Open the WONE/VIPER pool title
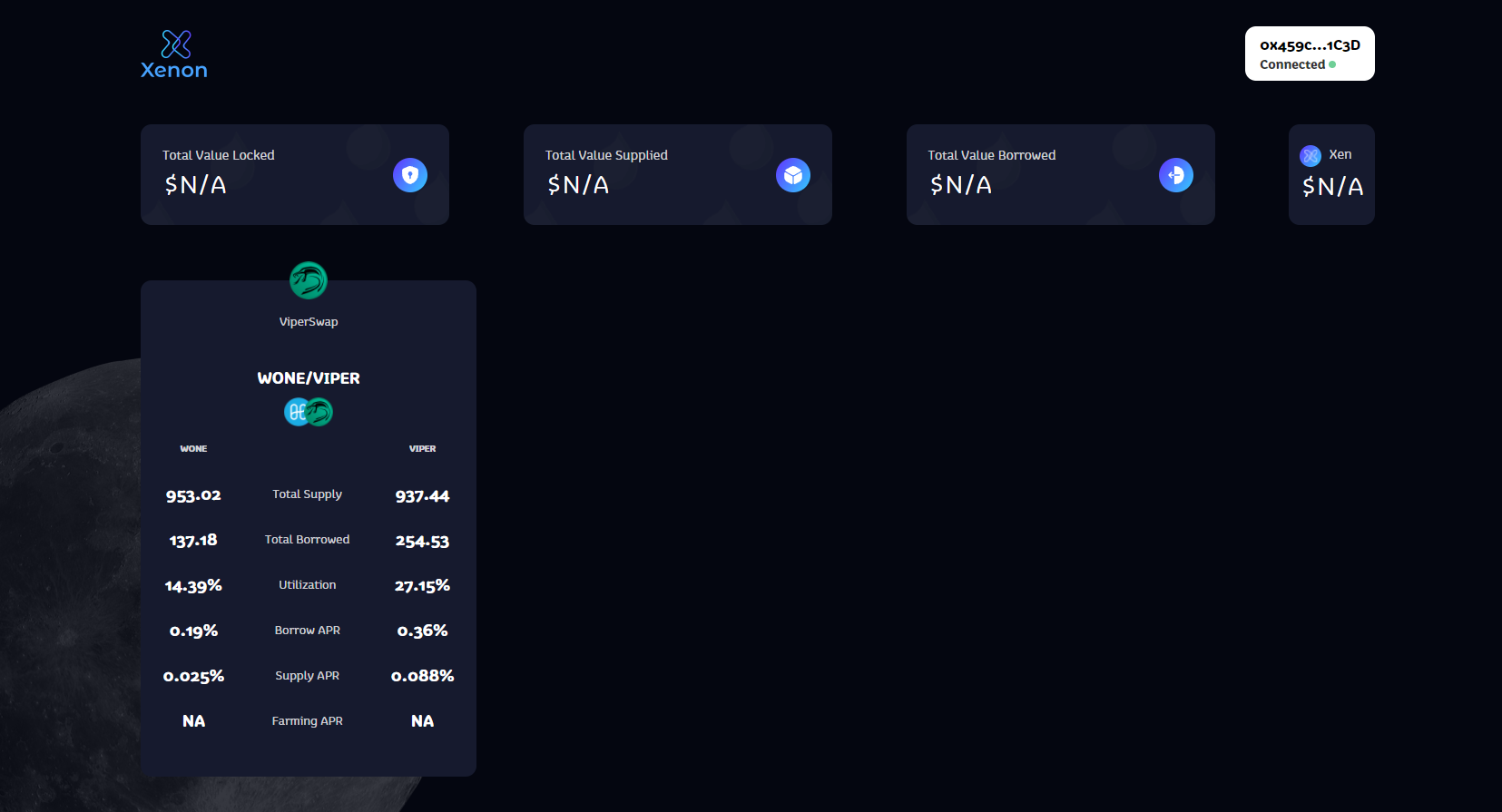Screen dimensions: 1502x812 [309, 378]
